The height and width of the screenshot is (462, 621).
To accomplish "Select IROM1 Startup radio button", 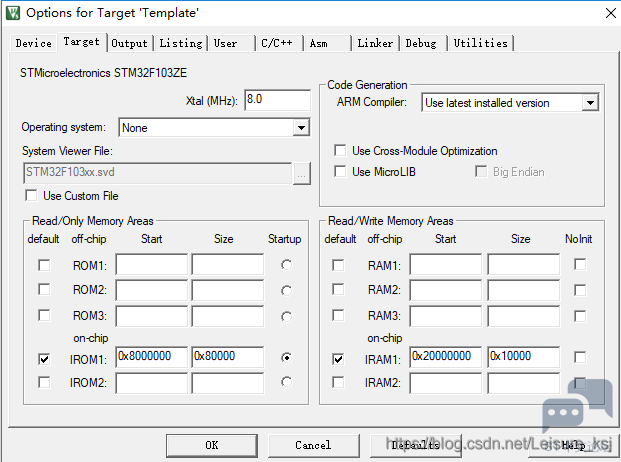I will pyautogui.click(x=286, y=358).
